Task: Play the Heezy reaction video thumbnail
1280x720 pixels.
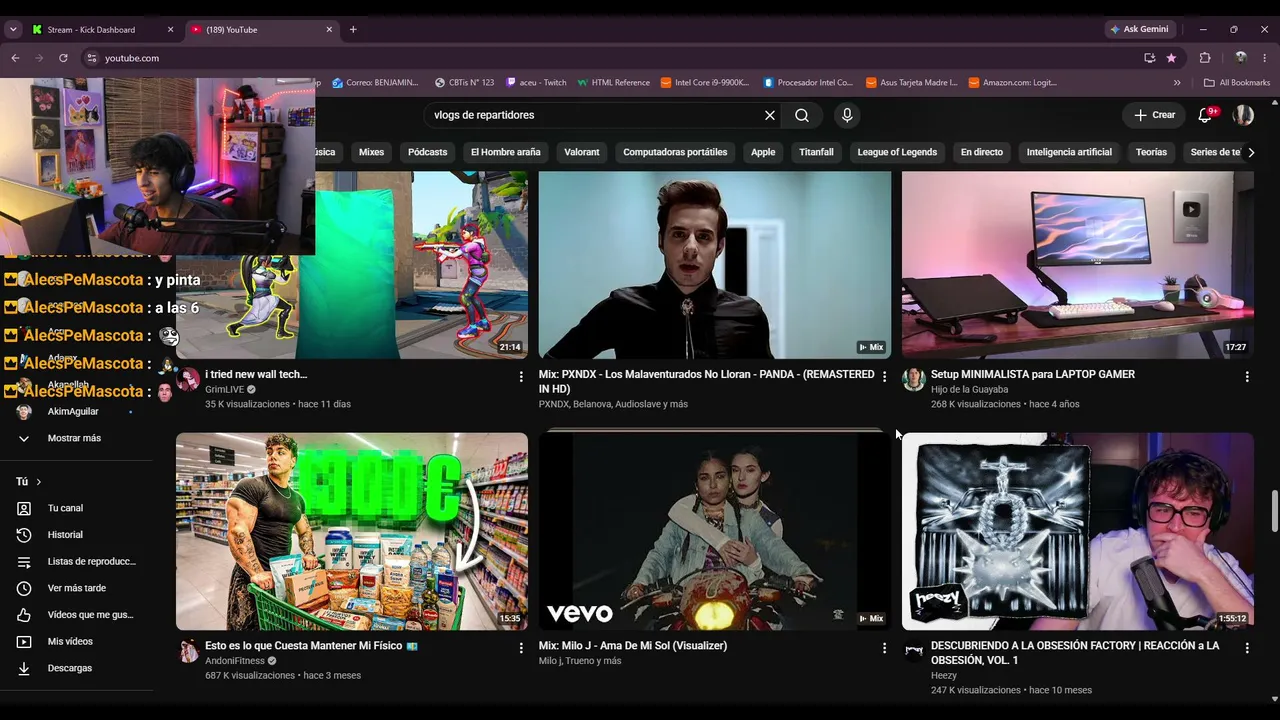Action: tap(1078, 531)
